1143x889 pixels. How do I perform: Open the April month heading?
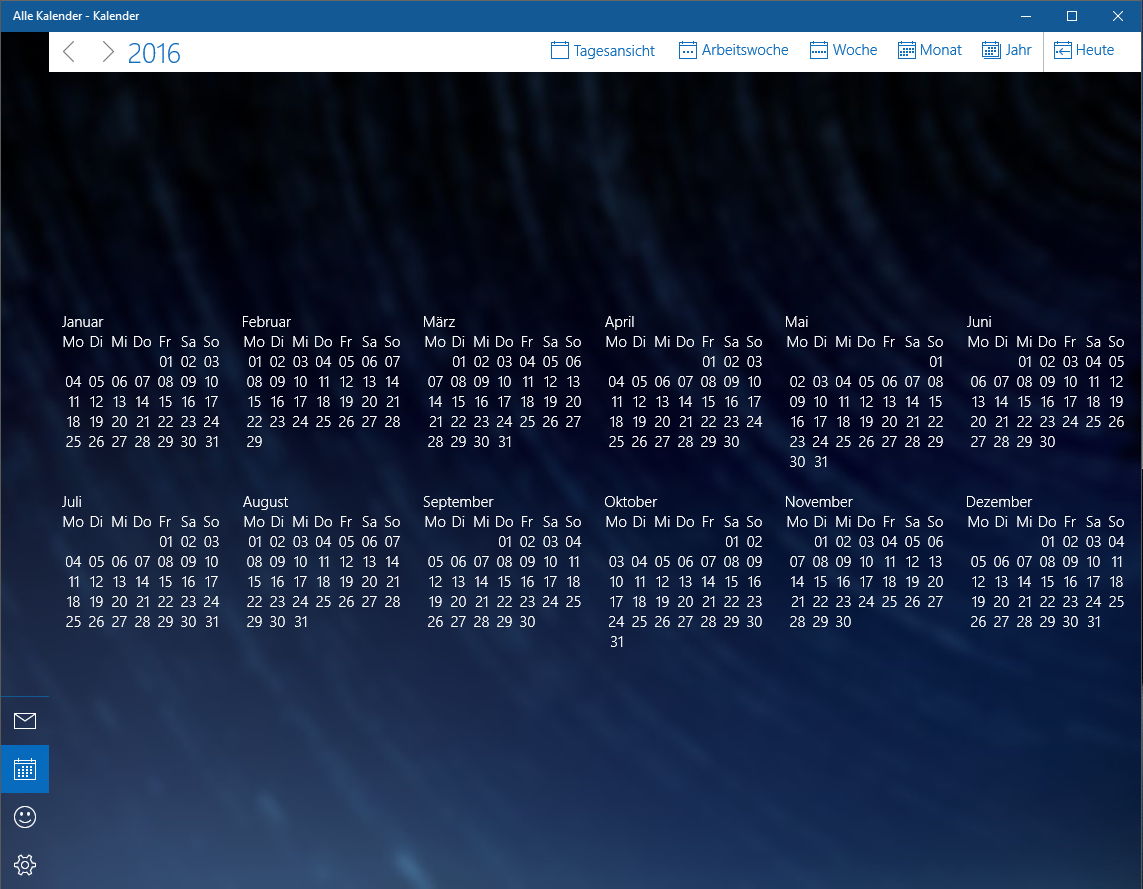(x=620, y=322)
